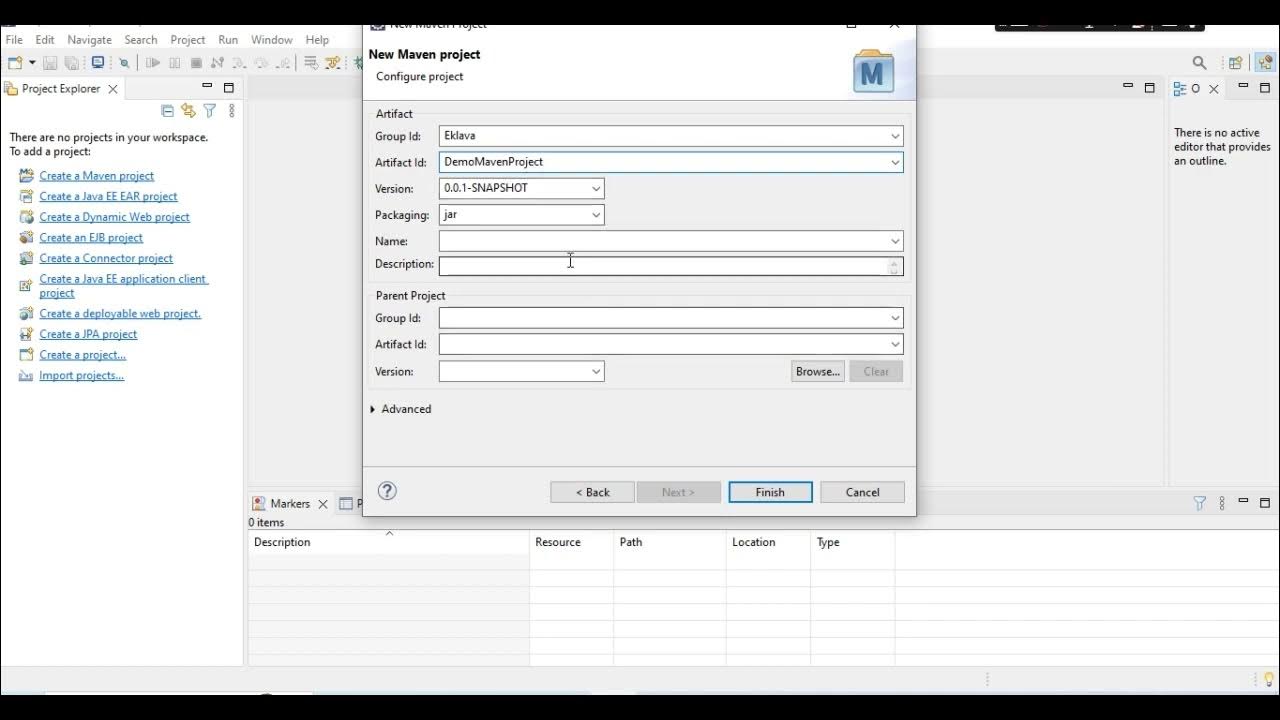This screenshot has height=720, width=1280.
Task: Open the 0.0.1-SNAPSHOT Version dropdown
Action: (596, 188)
